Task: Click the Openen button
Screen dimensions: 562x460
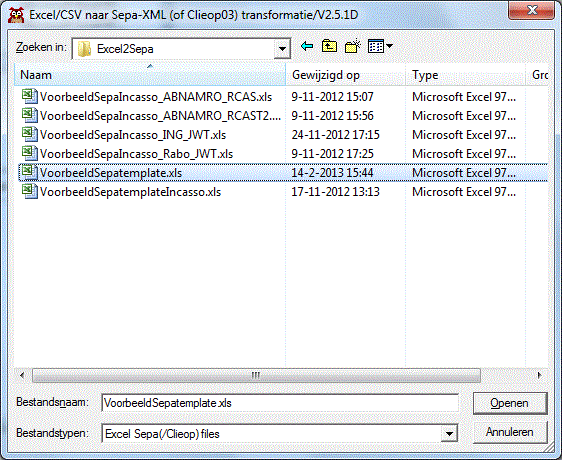Action: tap(510, 403)
